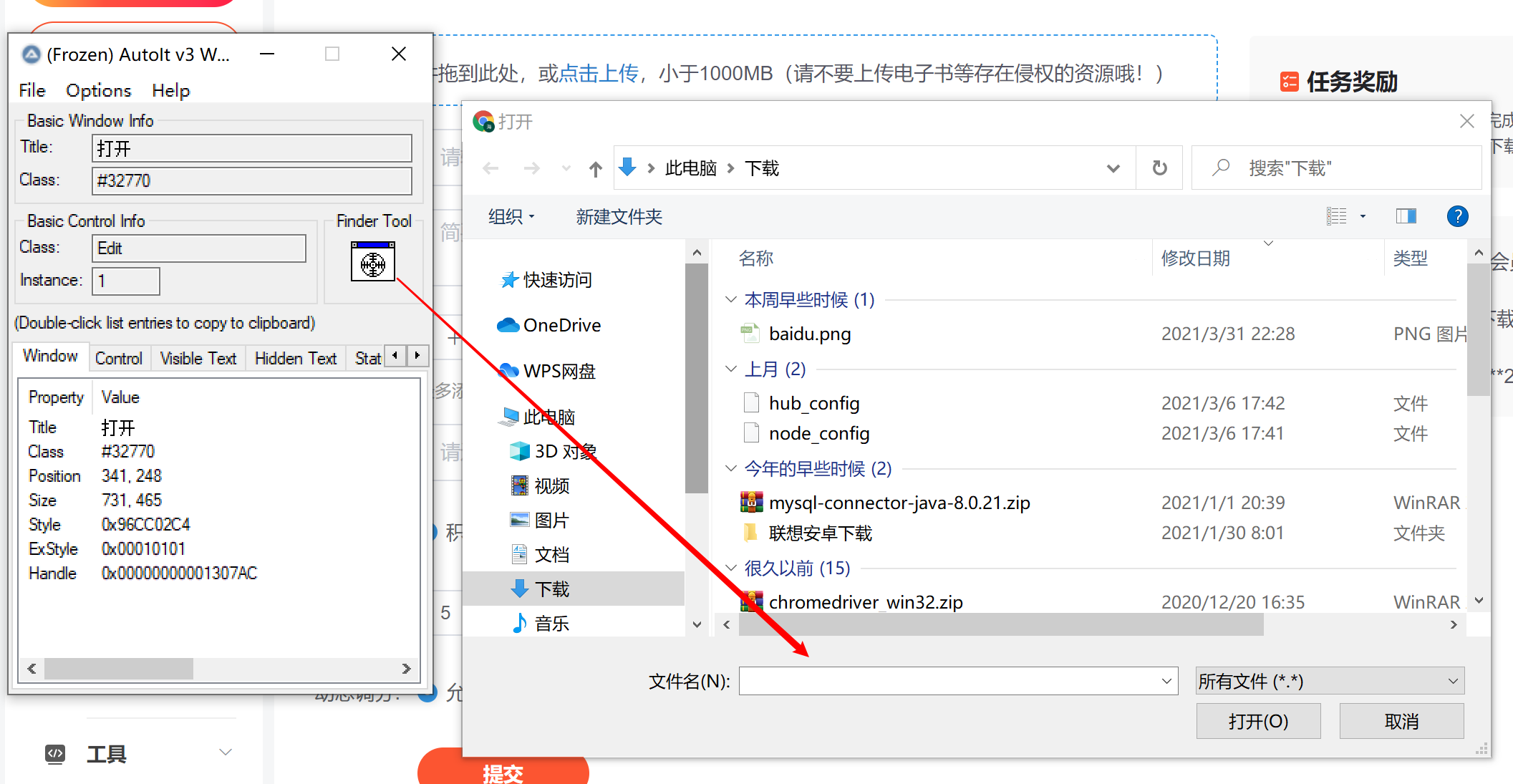The width and height of the screenshot is (1513, 784).
Task: Click the refresh button beside address bar
Action: (x=1159, y=168)
